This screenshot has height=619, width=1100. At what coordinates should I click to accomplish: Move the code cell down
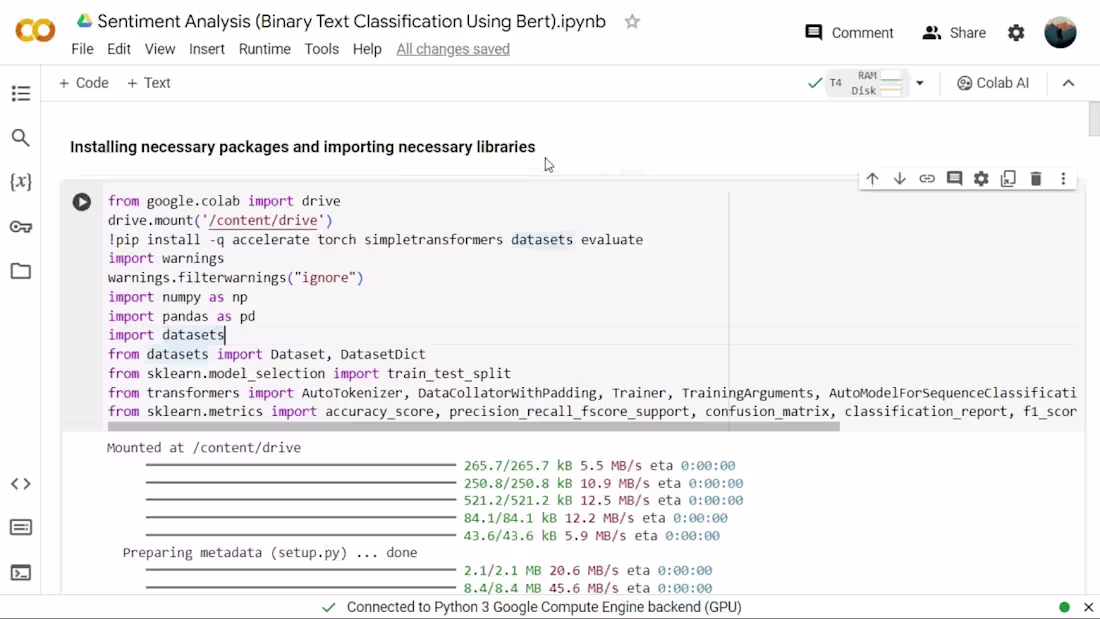[899, 178]
